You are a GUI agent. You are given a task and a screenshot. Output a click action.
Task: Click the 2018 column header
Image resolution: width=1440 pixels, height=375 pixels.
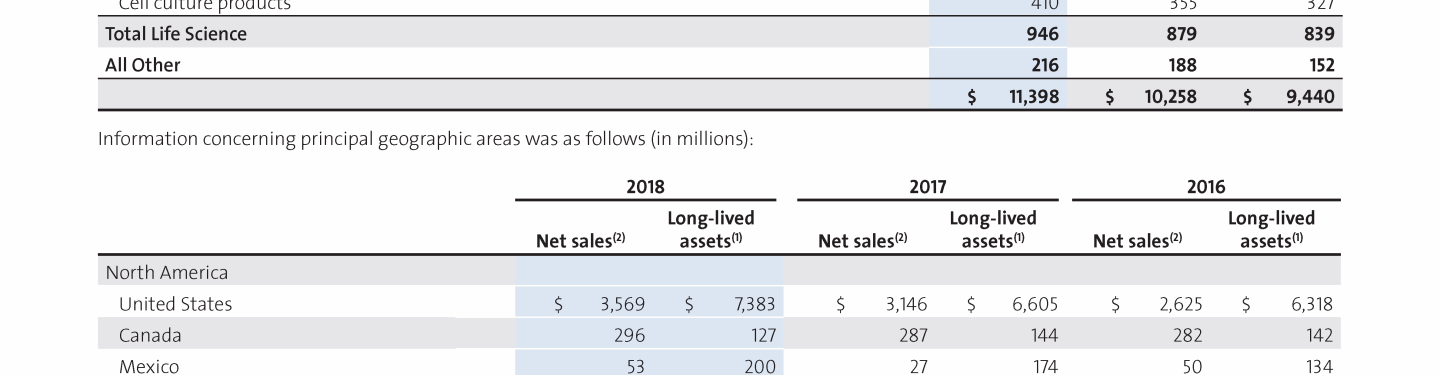point(645,187)
